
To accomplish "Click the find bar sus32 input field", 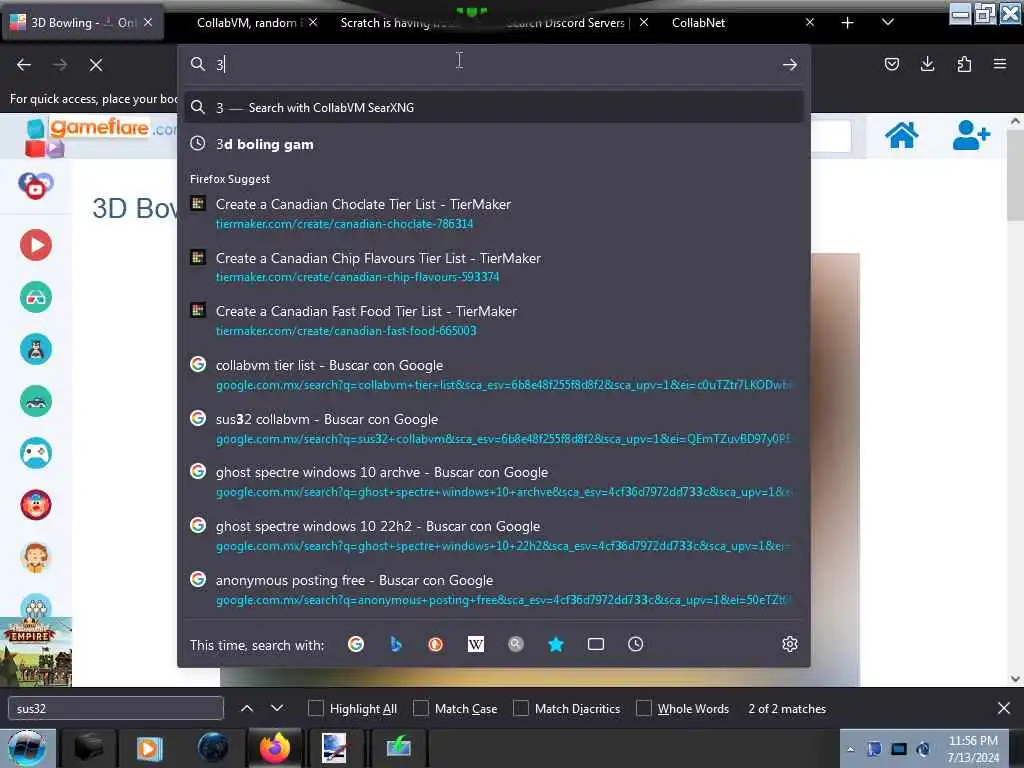I will (x=116, y=709).
